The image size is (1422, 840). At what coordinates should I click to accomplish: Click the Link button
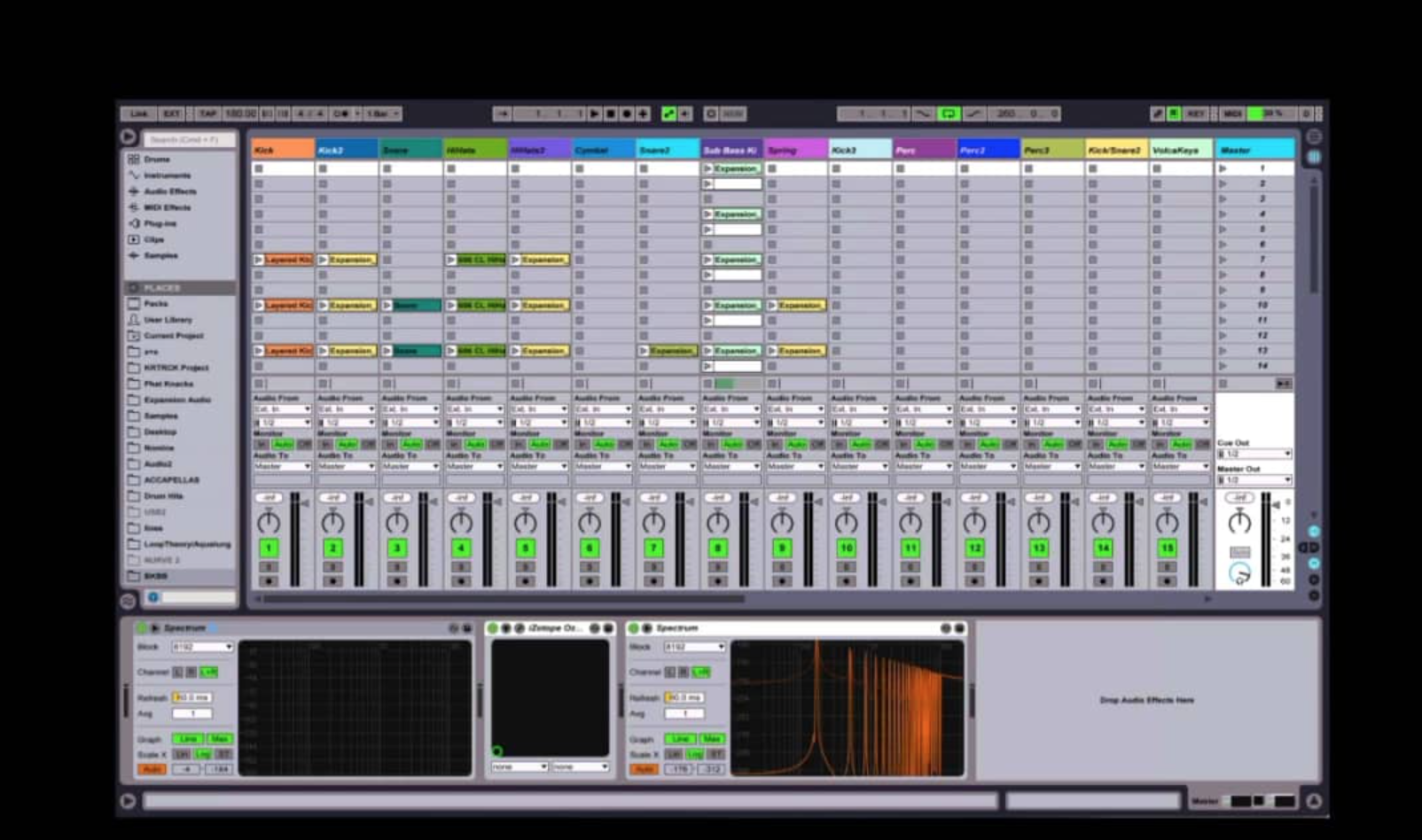139,113
